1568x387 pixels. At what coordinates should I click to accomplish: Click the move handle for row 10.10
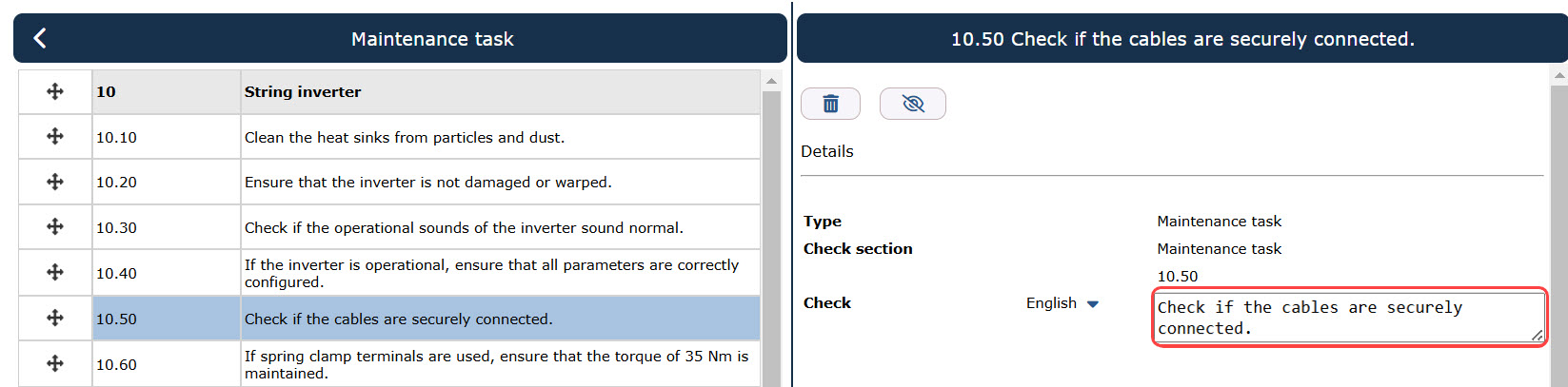coord(55,137)
